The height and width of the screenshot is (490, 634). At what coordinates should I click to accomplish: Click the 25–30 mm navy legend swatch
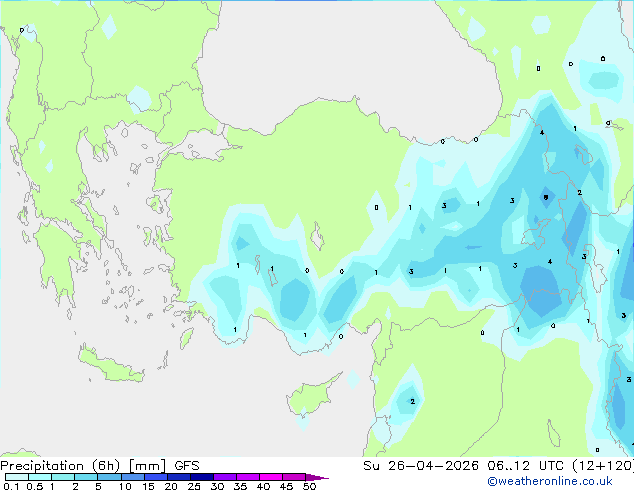(201, 477)
